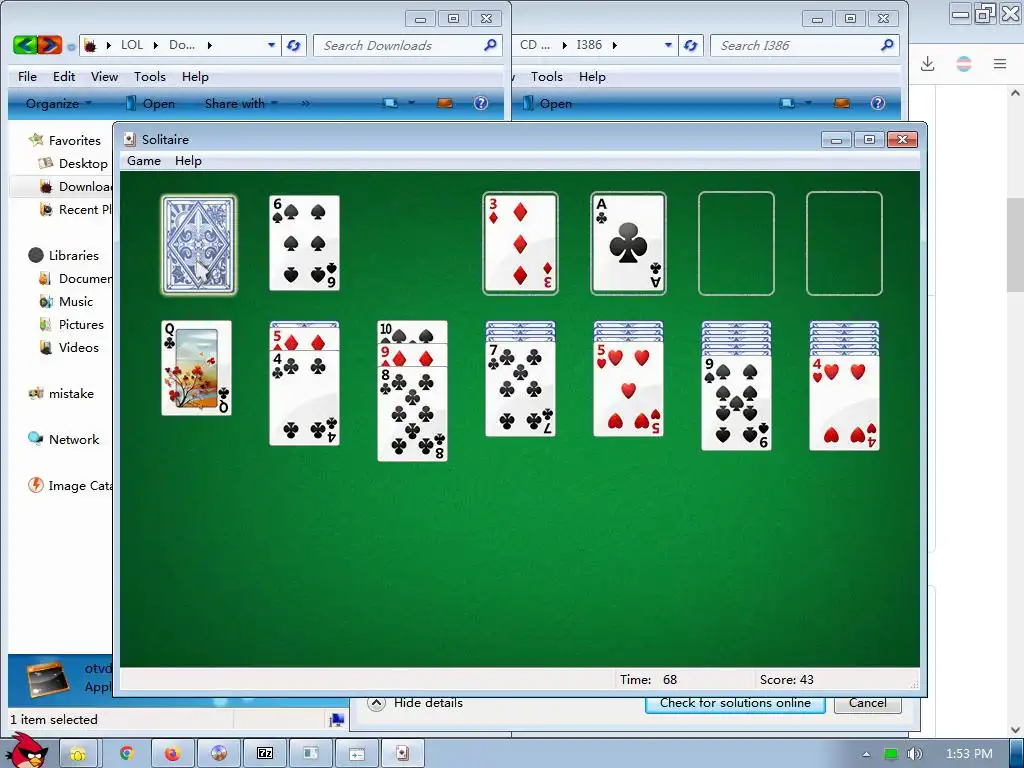
Task: Open Help menu in I386 window
Action: pos(592,76)
